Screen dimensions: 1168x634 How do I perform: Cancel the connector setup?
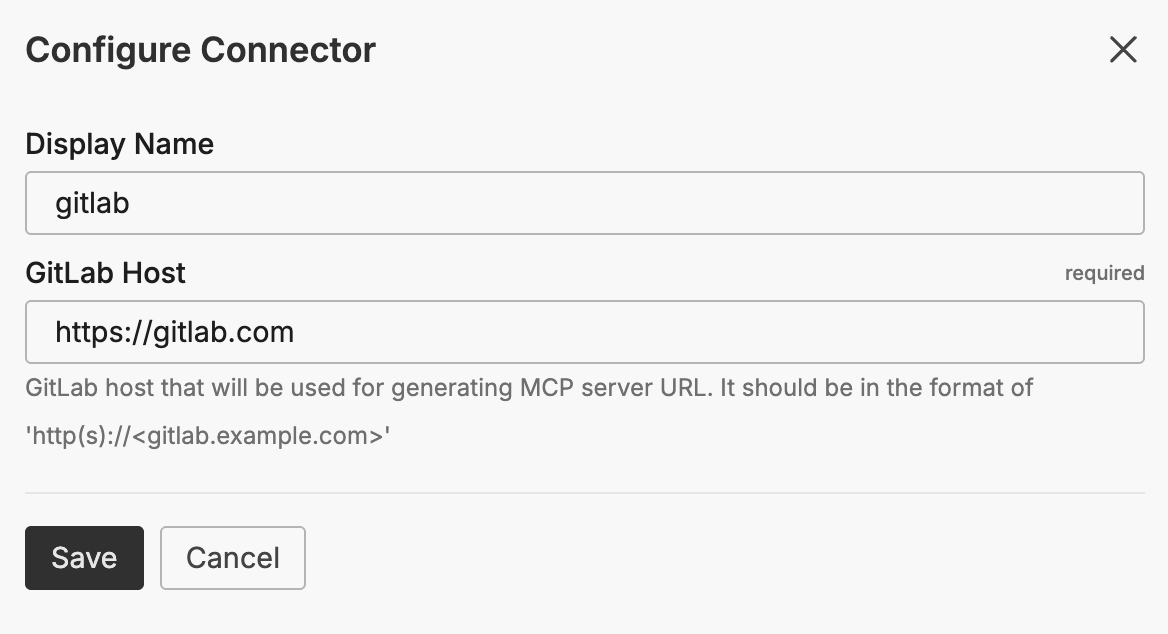pos(232,558)
